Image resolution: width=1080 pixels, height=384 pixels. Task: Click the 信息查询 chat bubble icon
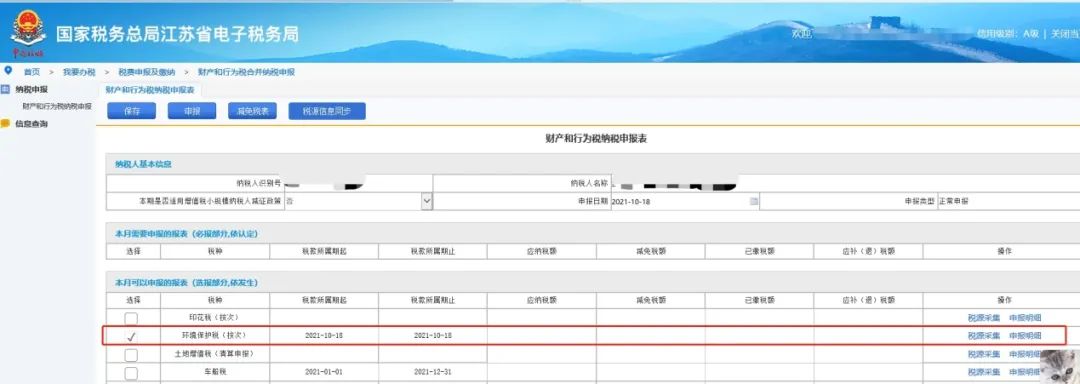[6, 123]
